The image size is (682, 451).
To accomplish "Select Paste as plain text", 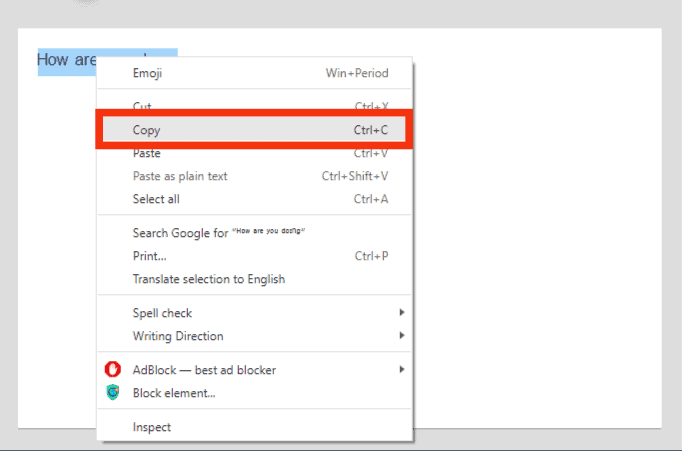I will pos(180,176).
